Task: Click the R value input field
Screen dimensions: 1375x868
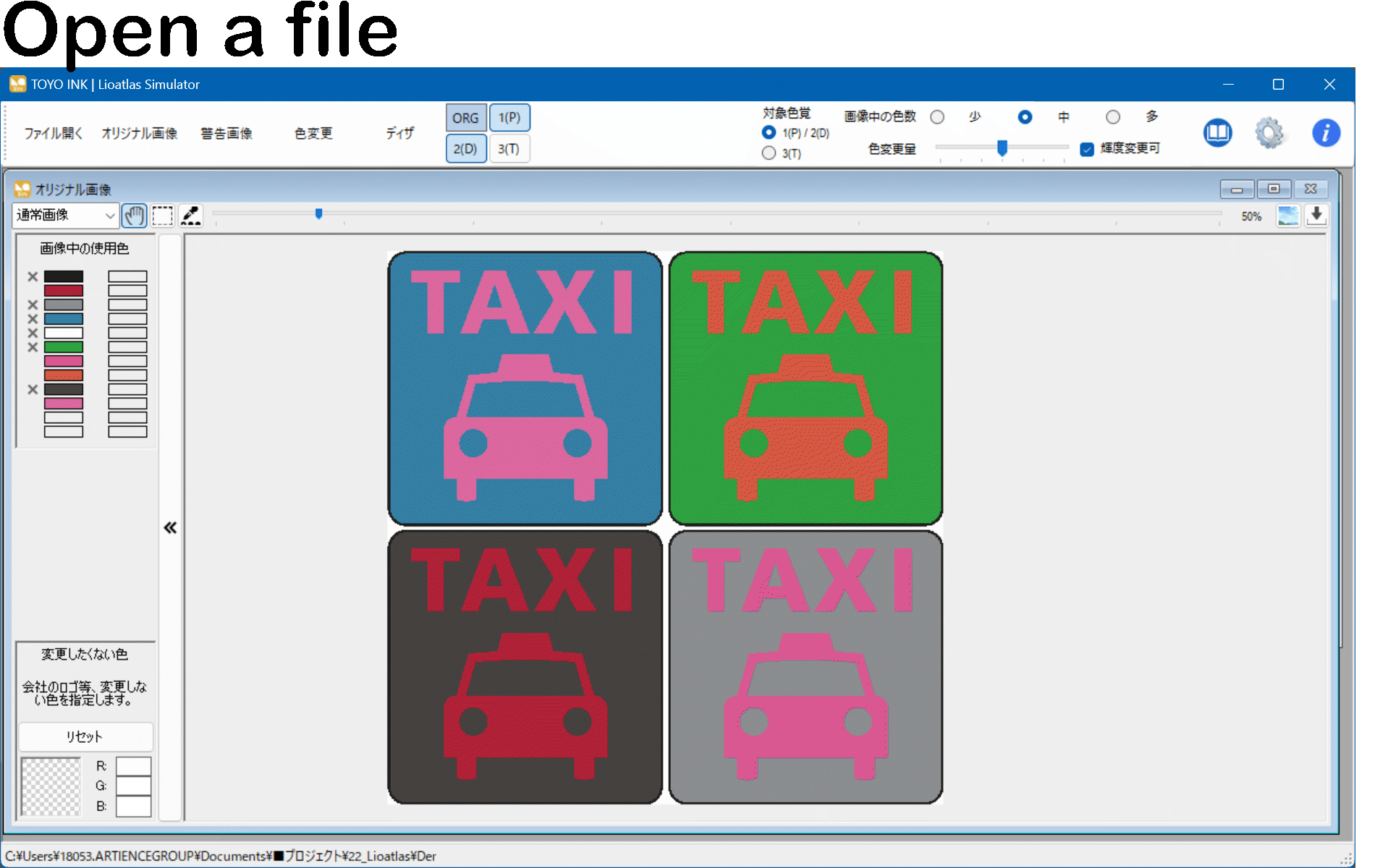Action: 134,766
